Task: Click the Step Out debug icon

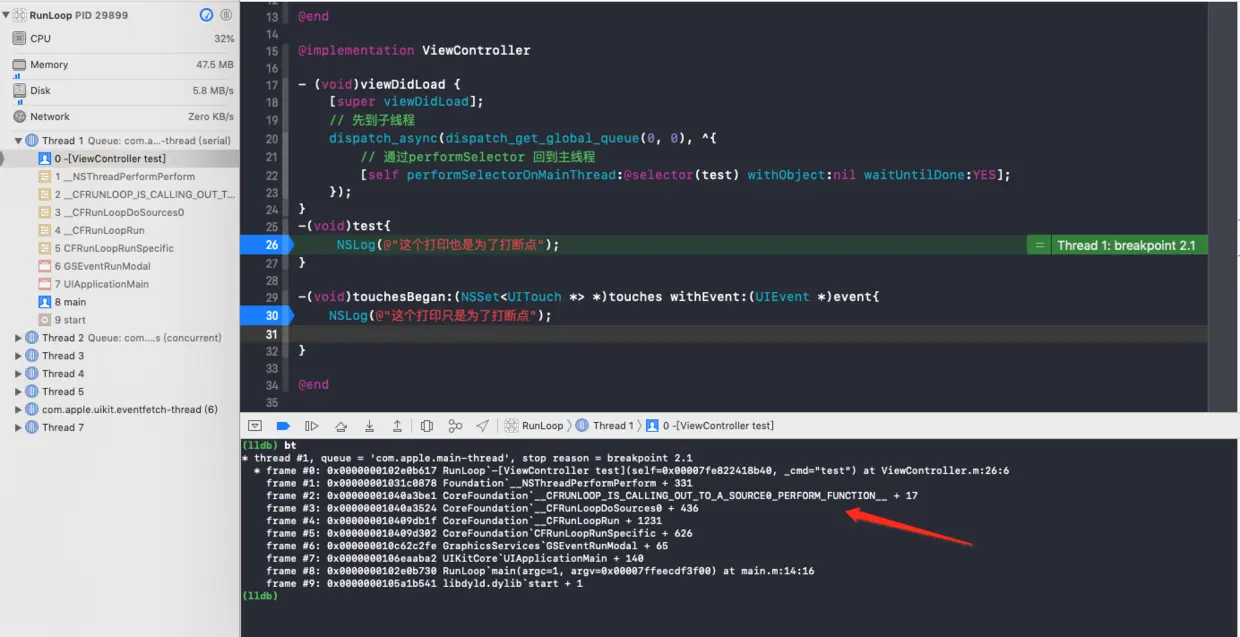Action: (397, 426)
